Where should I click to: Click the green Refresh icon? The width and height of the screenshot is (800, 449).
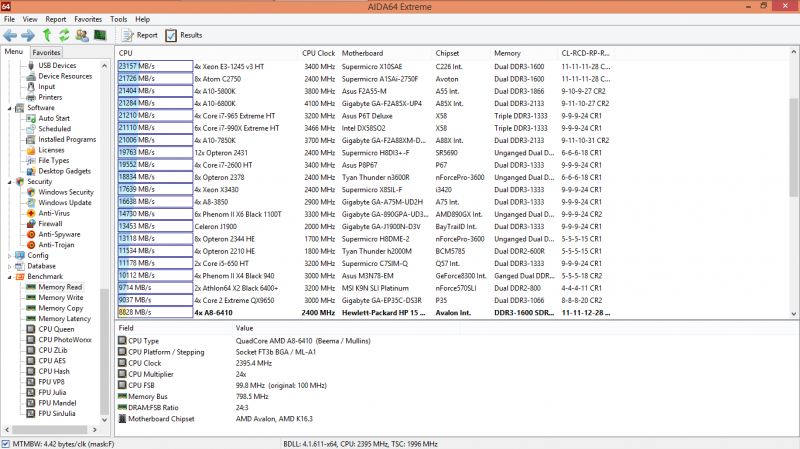tap(64, 35)
